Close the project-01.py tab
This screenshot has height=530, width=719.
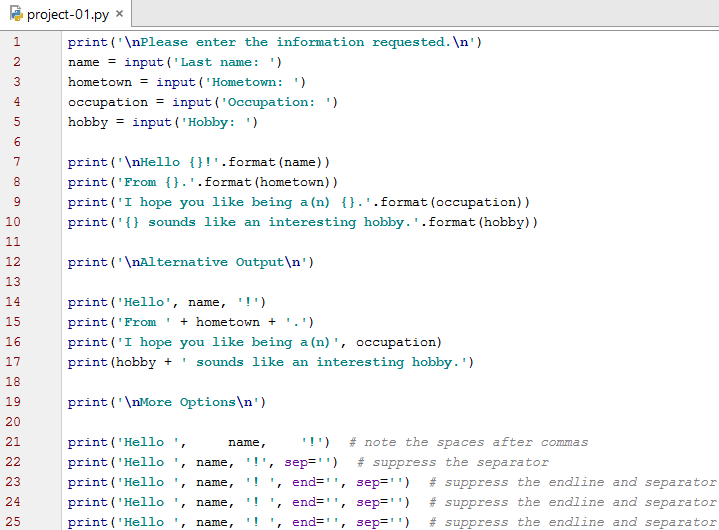[x=119, y=14]
